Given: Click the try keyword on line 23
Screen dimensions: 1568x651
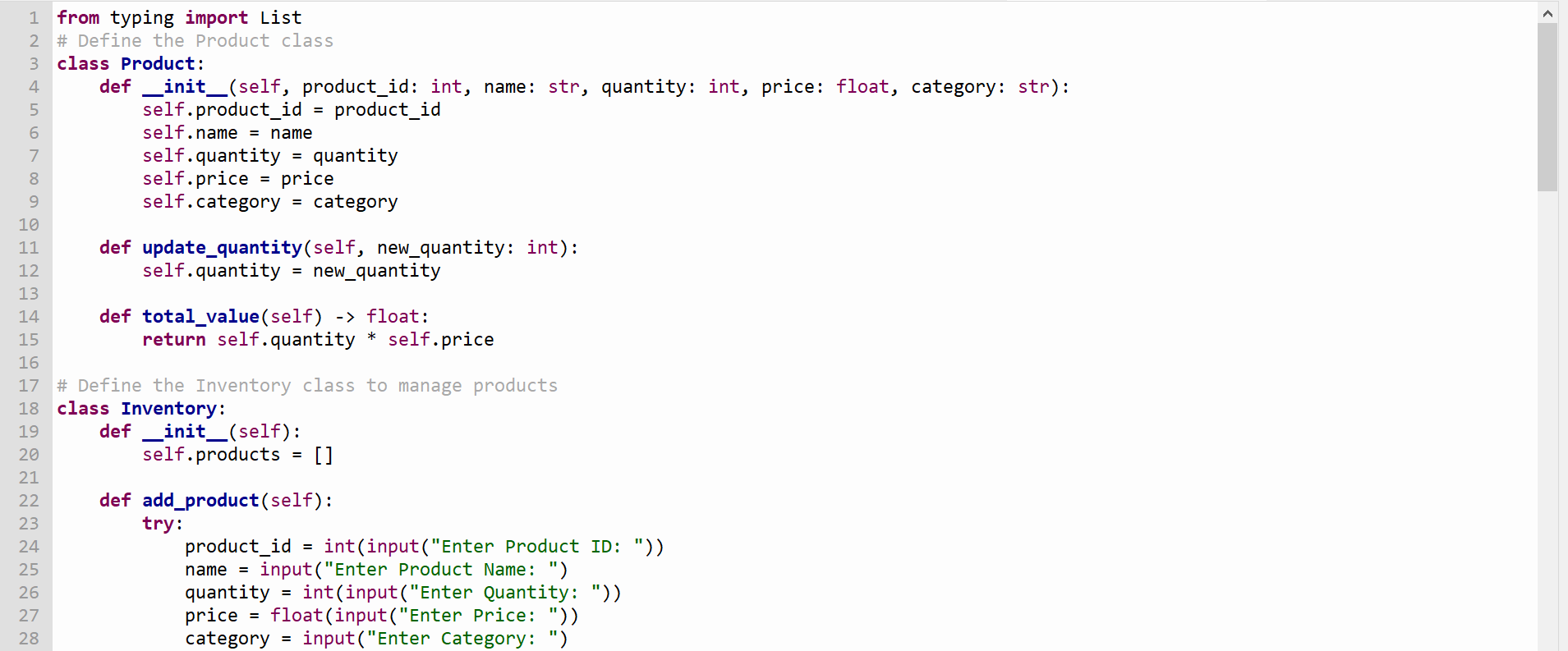Looking at the screenshot, I should (x=158, y=524).
